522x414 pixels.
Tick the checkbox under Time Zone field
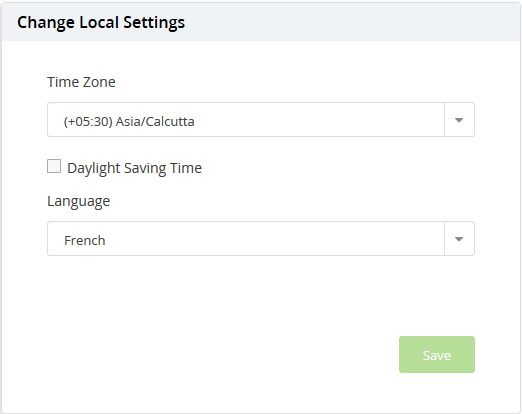click(x=54, y=166)
